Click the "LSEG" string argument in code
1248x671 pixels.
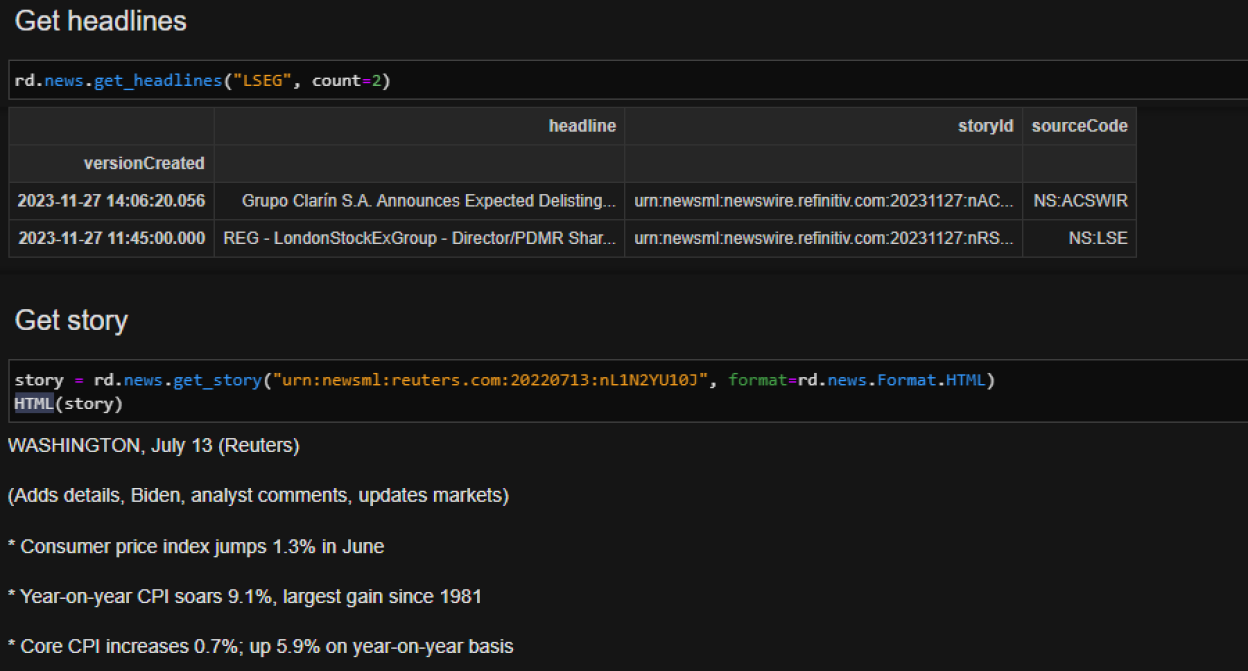pos(254,79)
